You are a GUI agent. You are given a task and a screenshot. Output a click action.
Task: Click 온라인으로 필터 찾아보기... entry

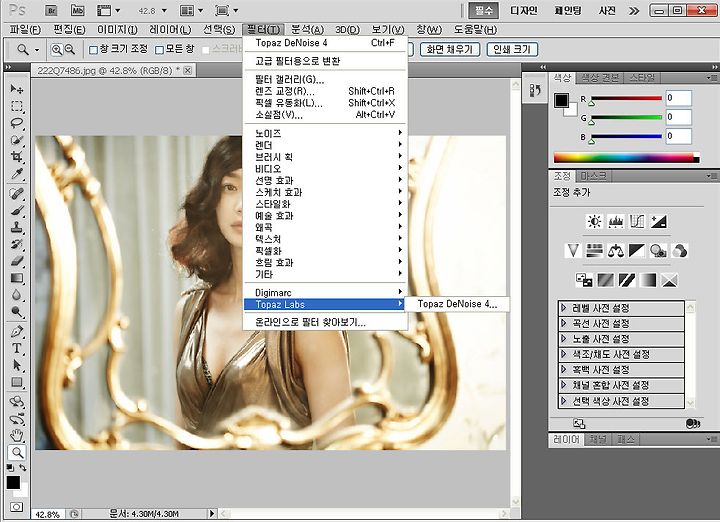(326, 322)
